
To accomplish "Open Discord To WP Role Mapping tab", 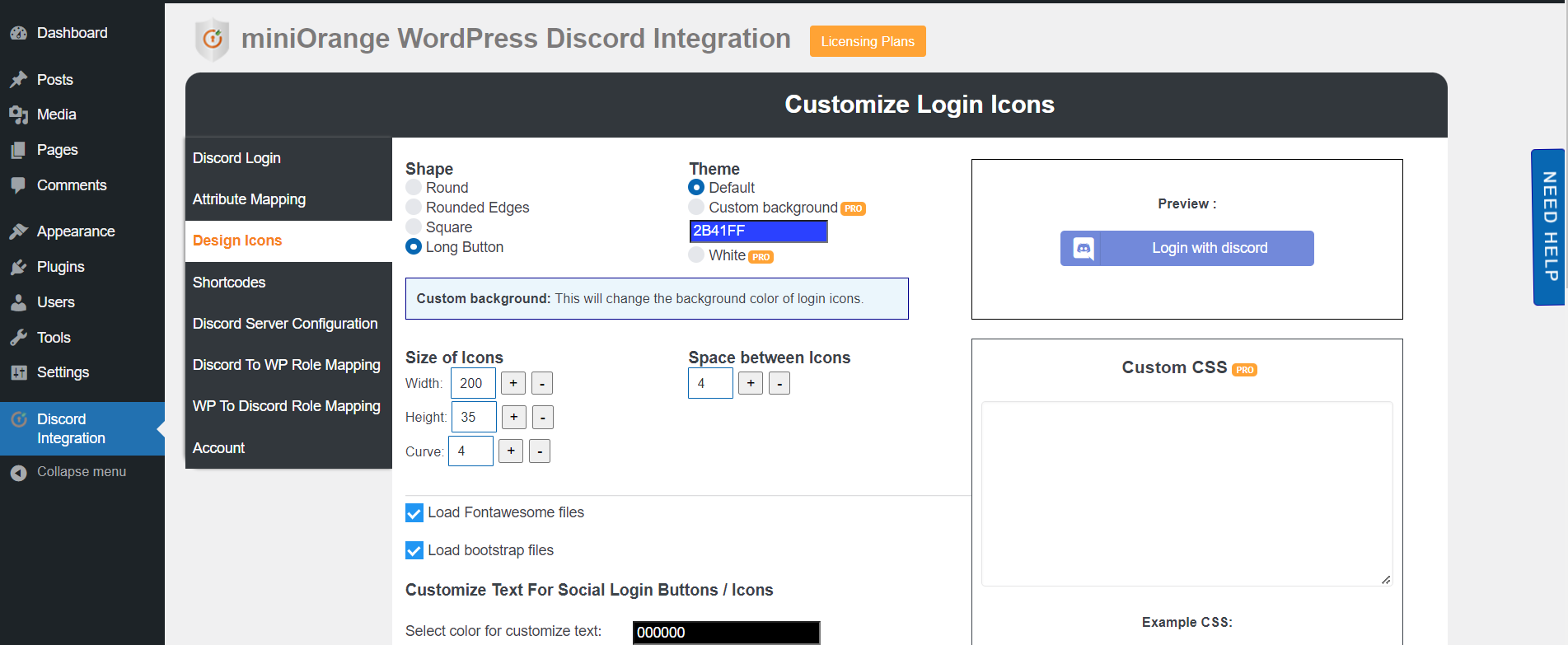I will (288, 365).
